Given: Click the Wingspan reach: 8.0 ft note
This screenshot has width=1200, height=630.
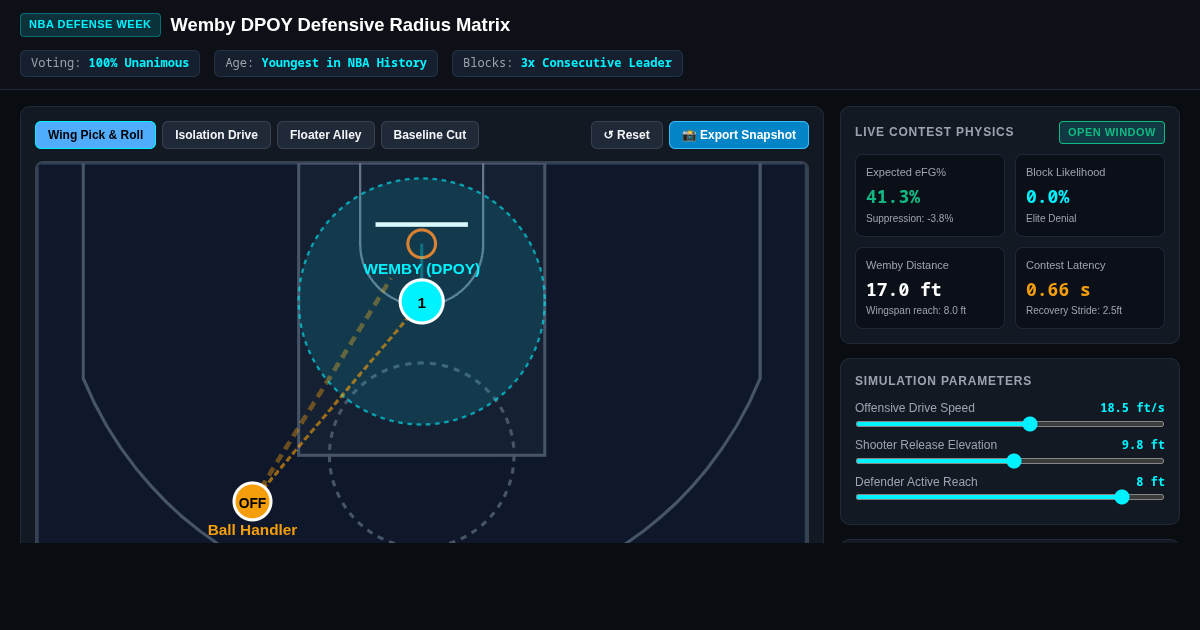Looking at the screenshot, I should 916,311.
